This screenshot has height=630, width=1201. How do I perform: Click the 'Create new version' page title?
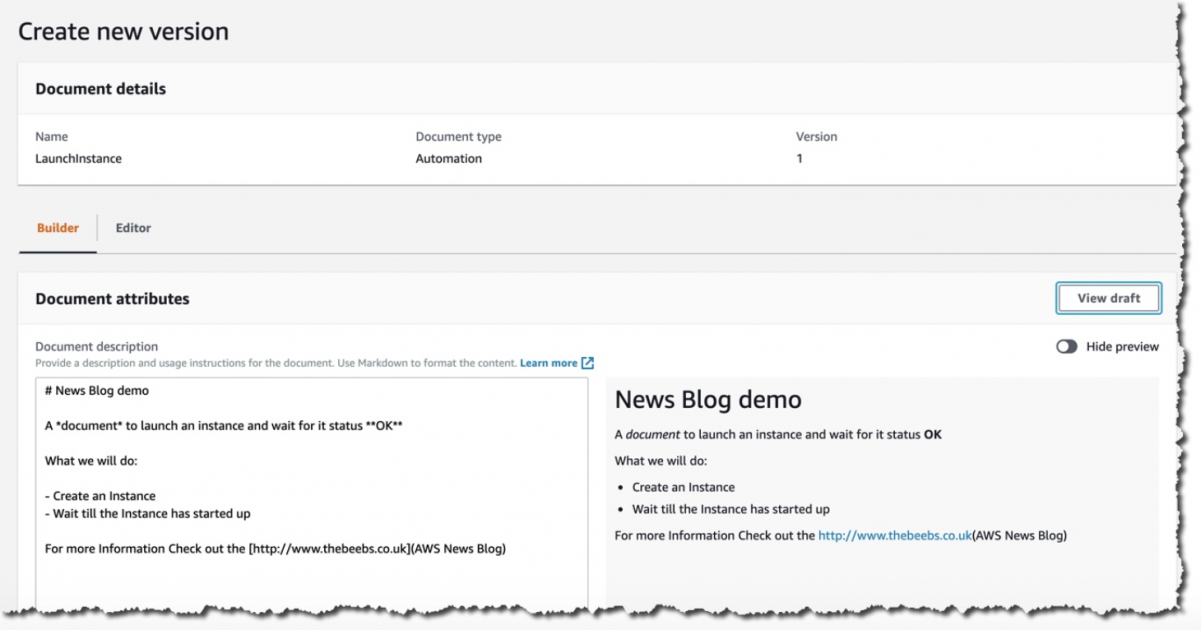tap(123, 31)
